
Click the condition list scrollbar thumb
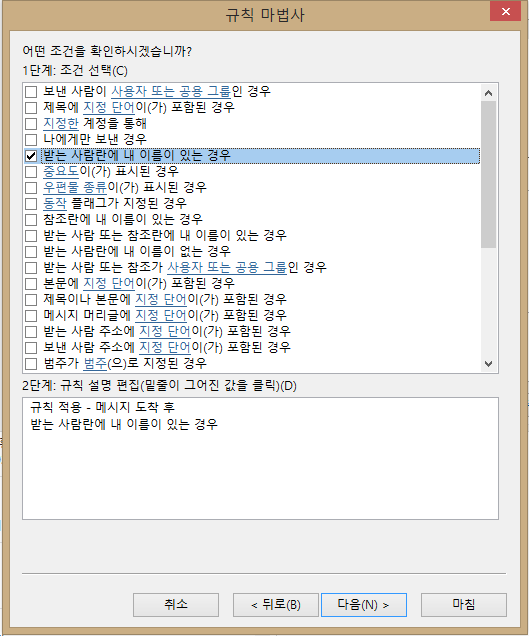[x=488, y=174]
